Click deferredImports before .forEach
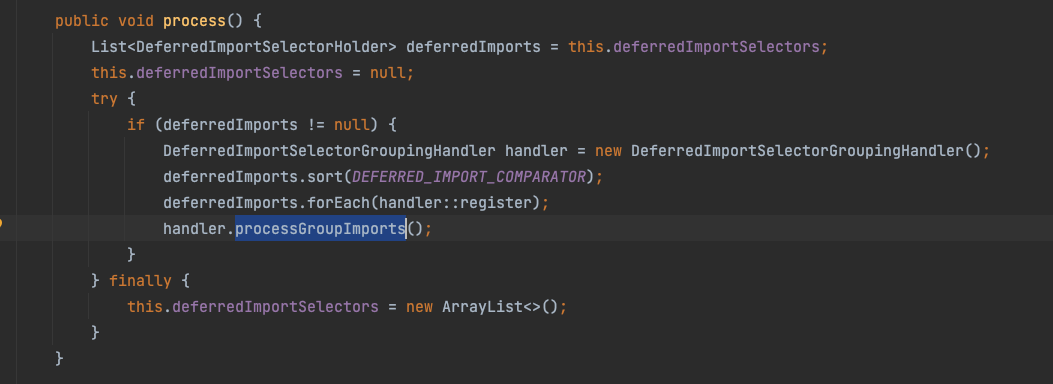Viewport: 1053px width, 384px height. [230, 203]
